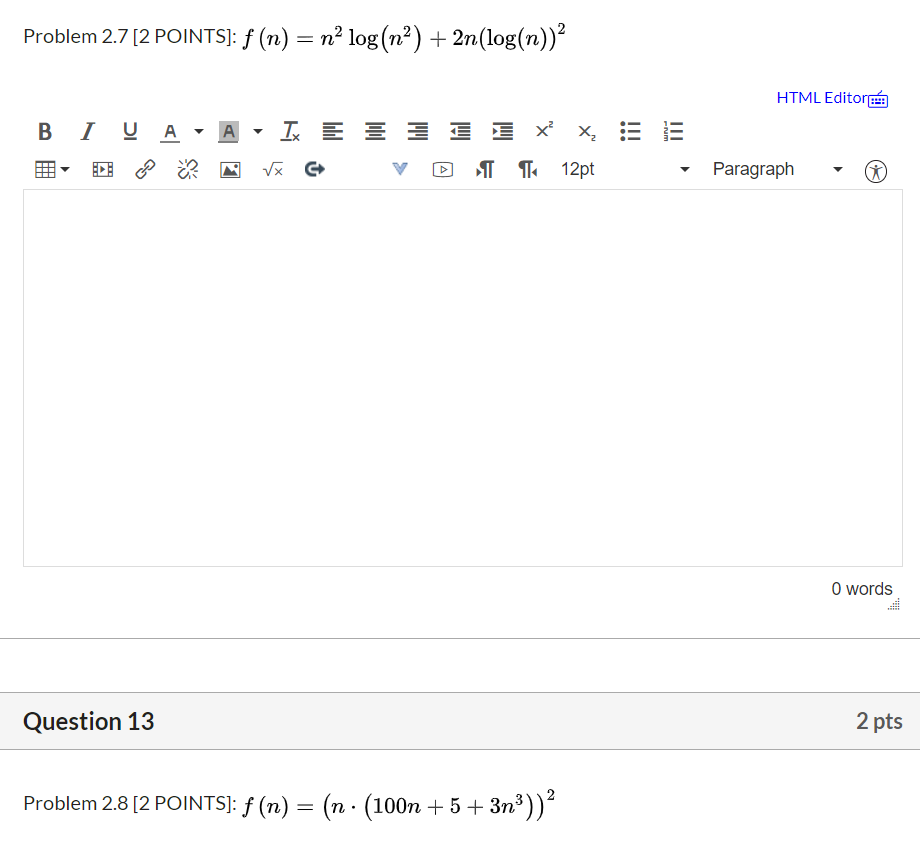Toggle underline formatting
Viewport: 920px width, 850px height.
click(129, 131)
